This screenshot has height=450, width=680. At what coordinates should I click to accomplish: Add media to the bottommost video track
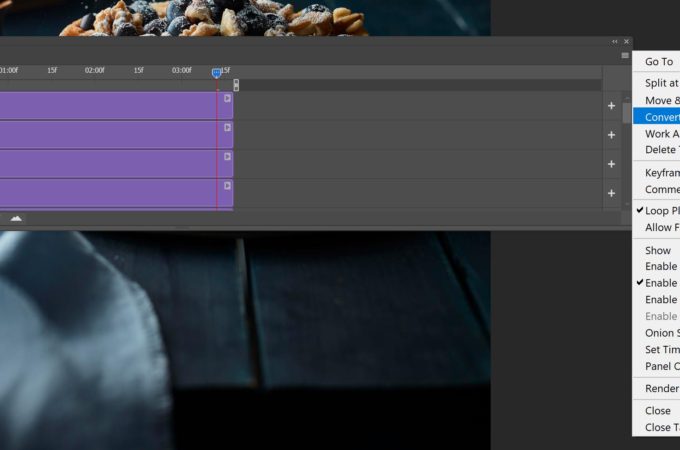(611, 193)
